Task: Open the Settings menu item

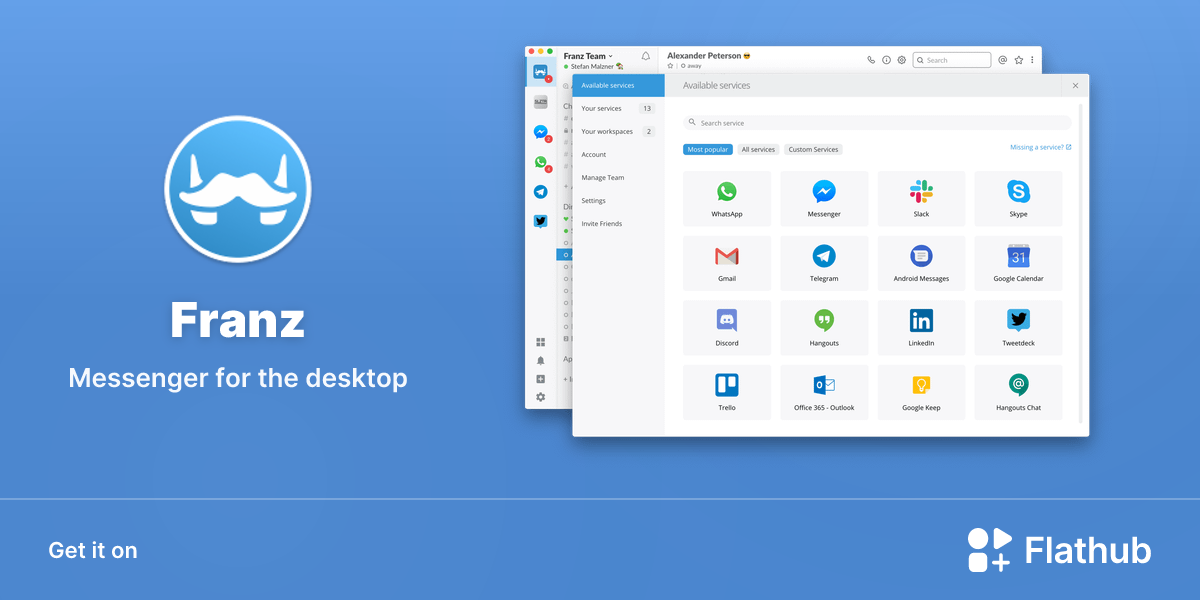Action: [x=618, y=200]
